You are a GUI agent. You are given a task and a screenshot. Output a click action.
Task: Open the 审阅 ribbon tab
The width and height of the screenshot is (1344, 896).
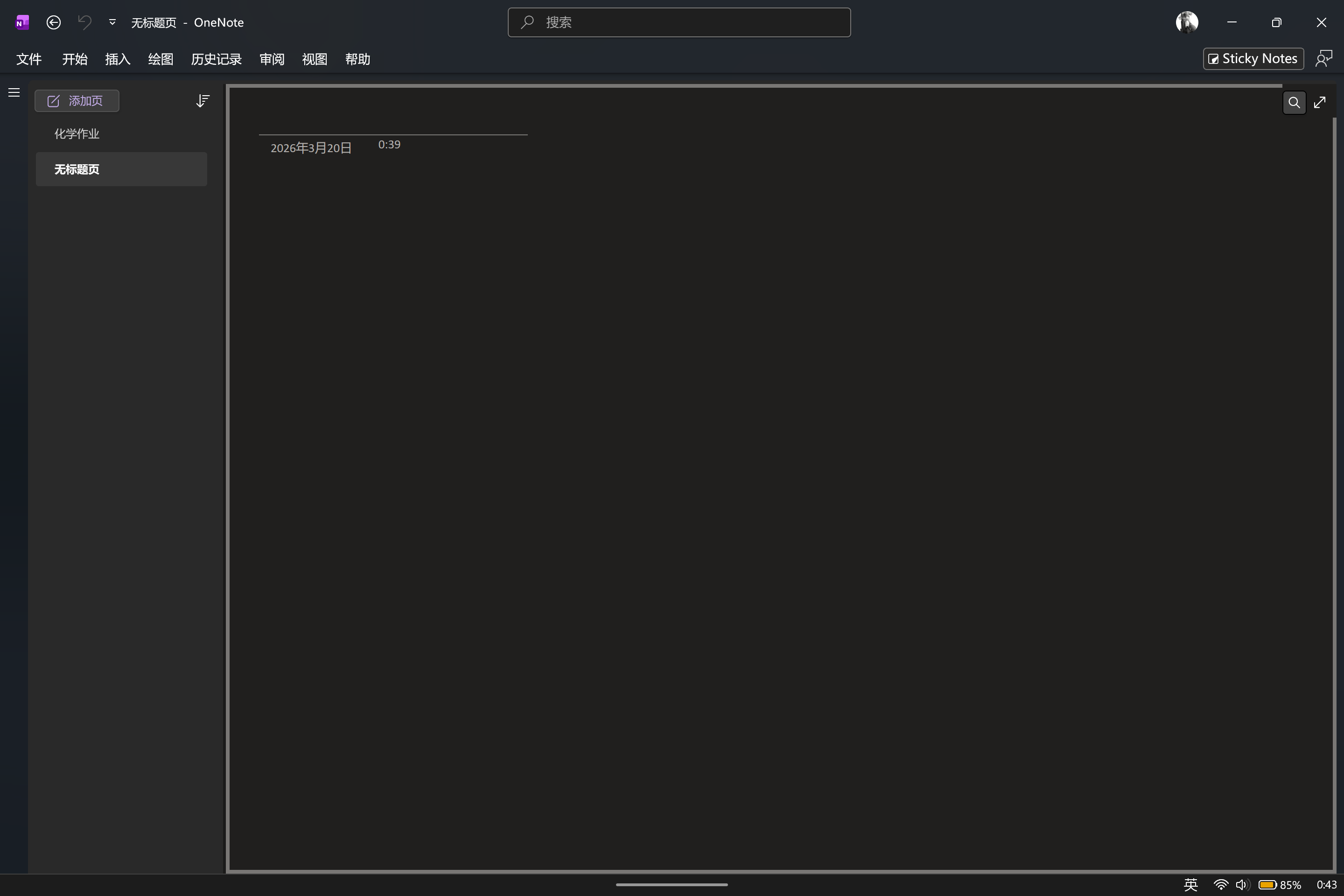pyautogui.click(x=272, y=59)
